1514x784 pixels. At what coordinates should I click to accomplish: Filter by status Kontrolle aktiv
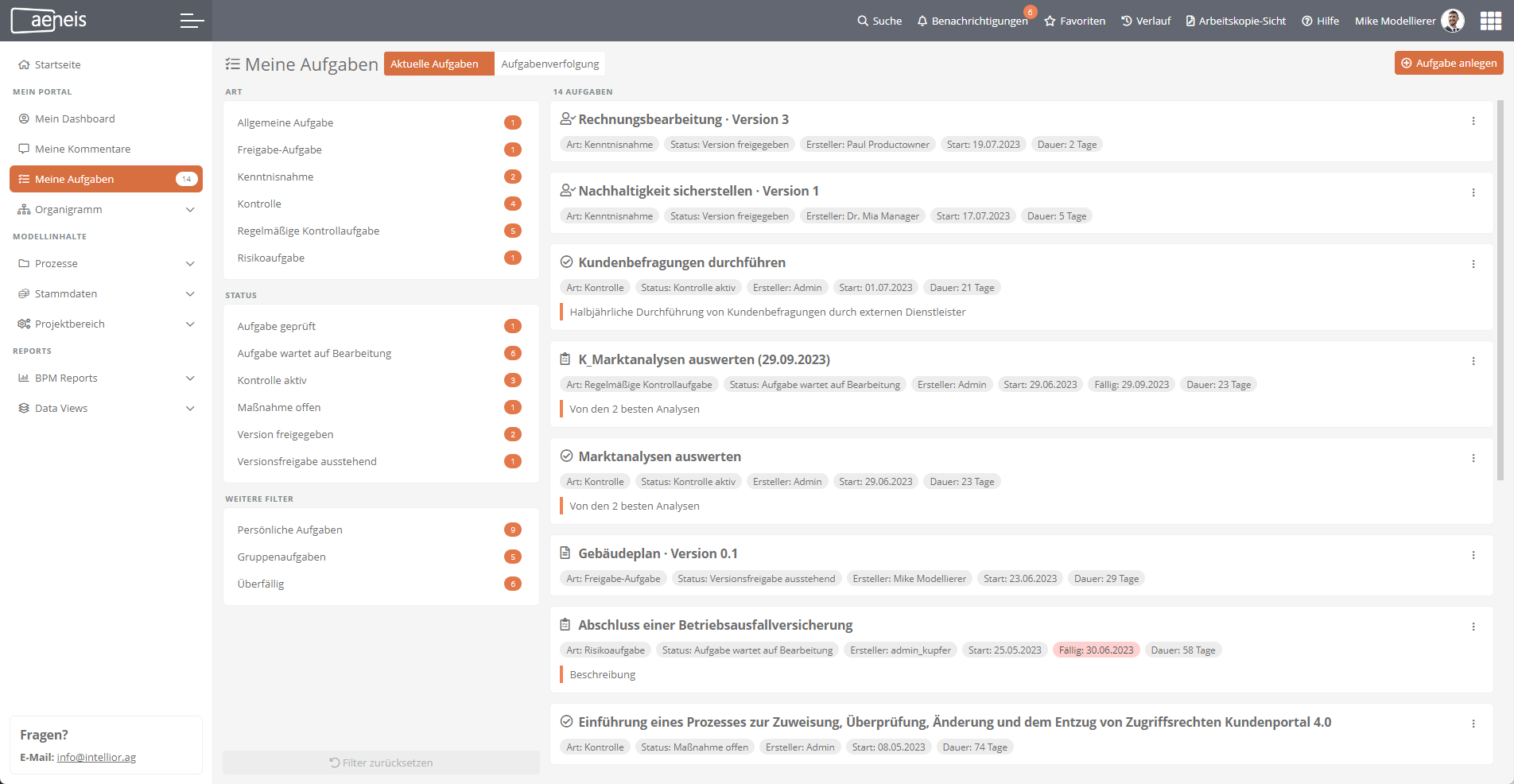[x=381, y=380]
